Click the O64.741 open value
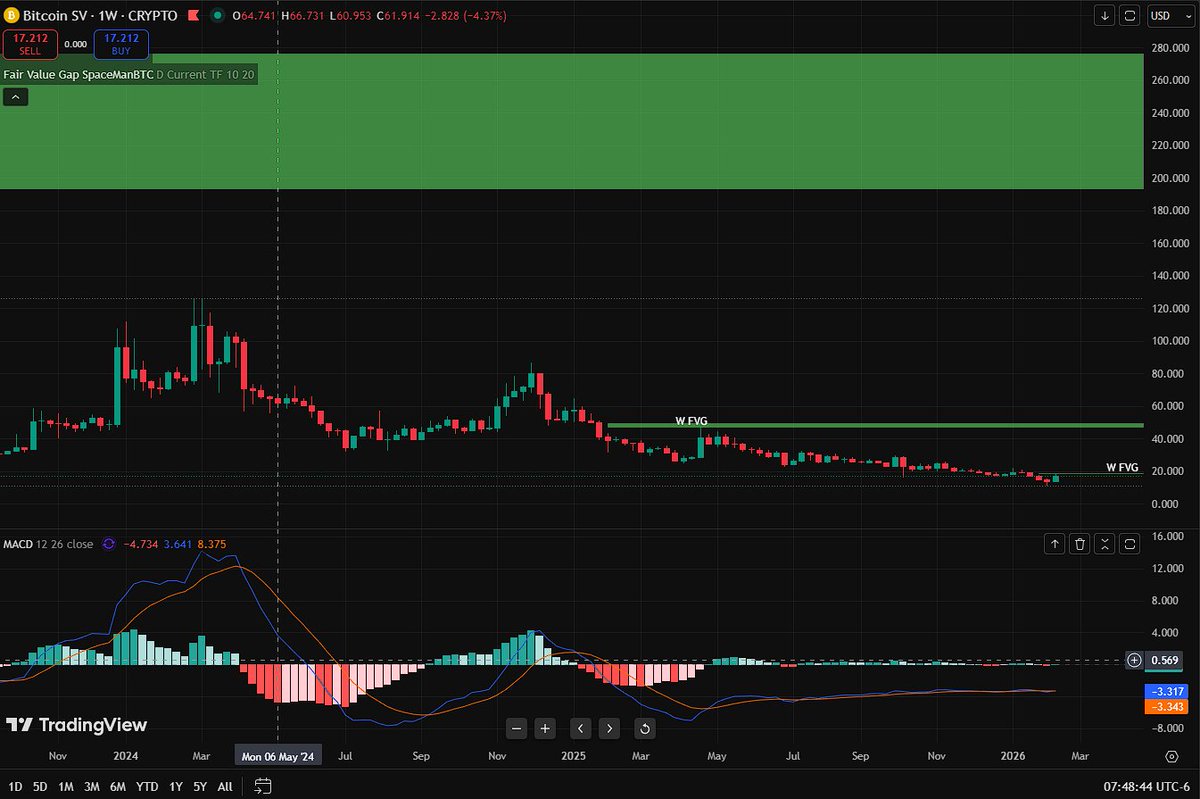Viewport: 1200px width, 799px height. coord(256,16)
